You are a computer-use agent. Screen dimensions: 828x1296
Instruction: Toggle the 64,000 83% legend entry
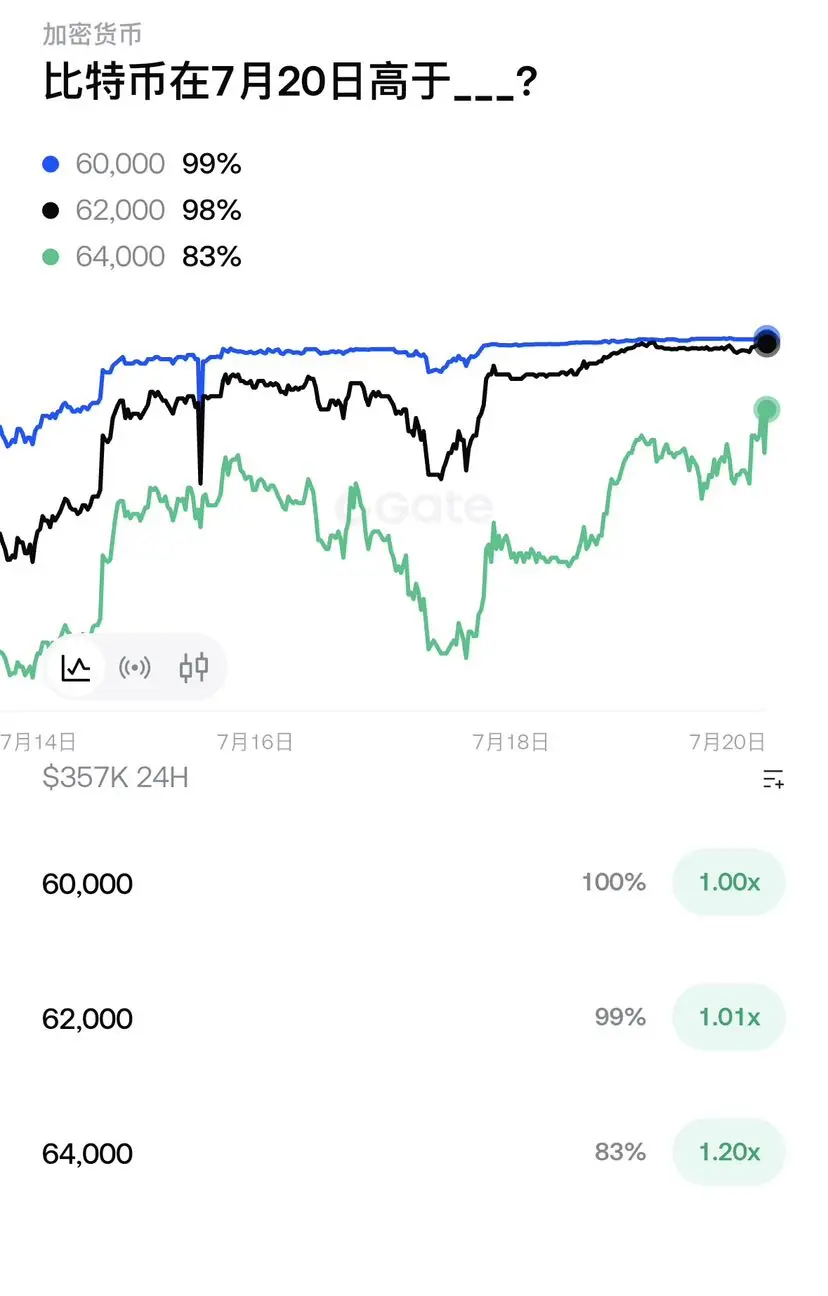[143, 257]
